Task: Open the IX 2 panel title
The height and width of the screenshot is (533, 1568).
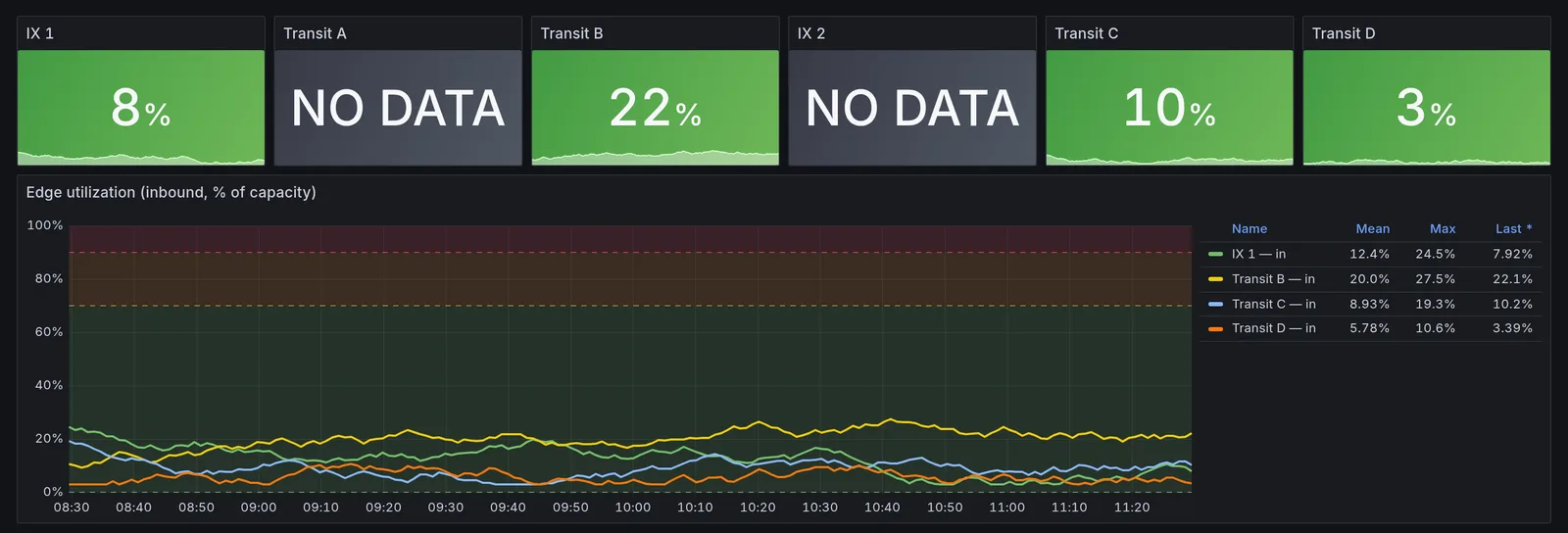Action: [811, 33]
